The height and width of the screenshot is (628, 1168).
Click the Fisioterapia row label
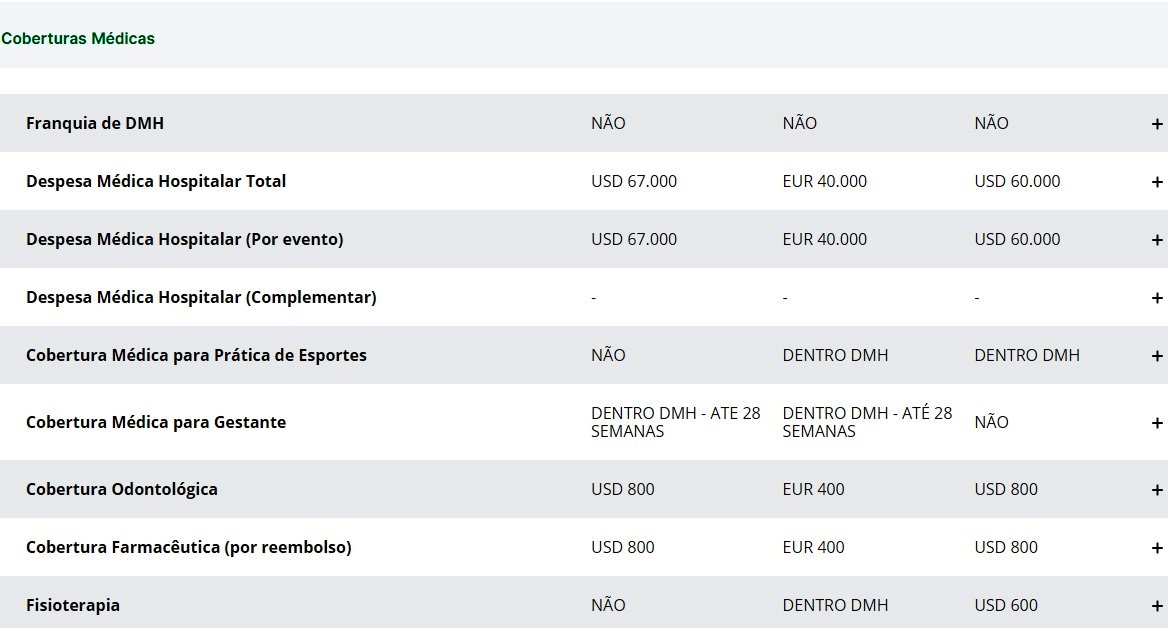coord(73,605)
